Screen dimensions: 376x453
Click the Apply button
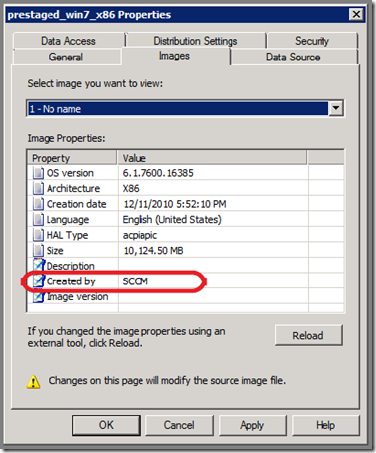pos(252,425)
